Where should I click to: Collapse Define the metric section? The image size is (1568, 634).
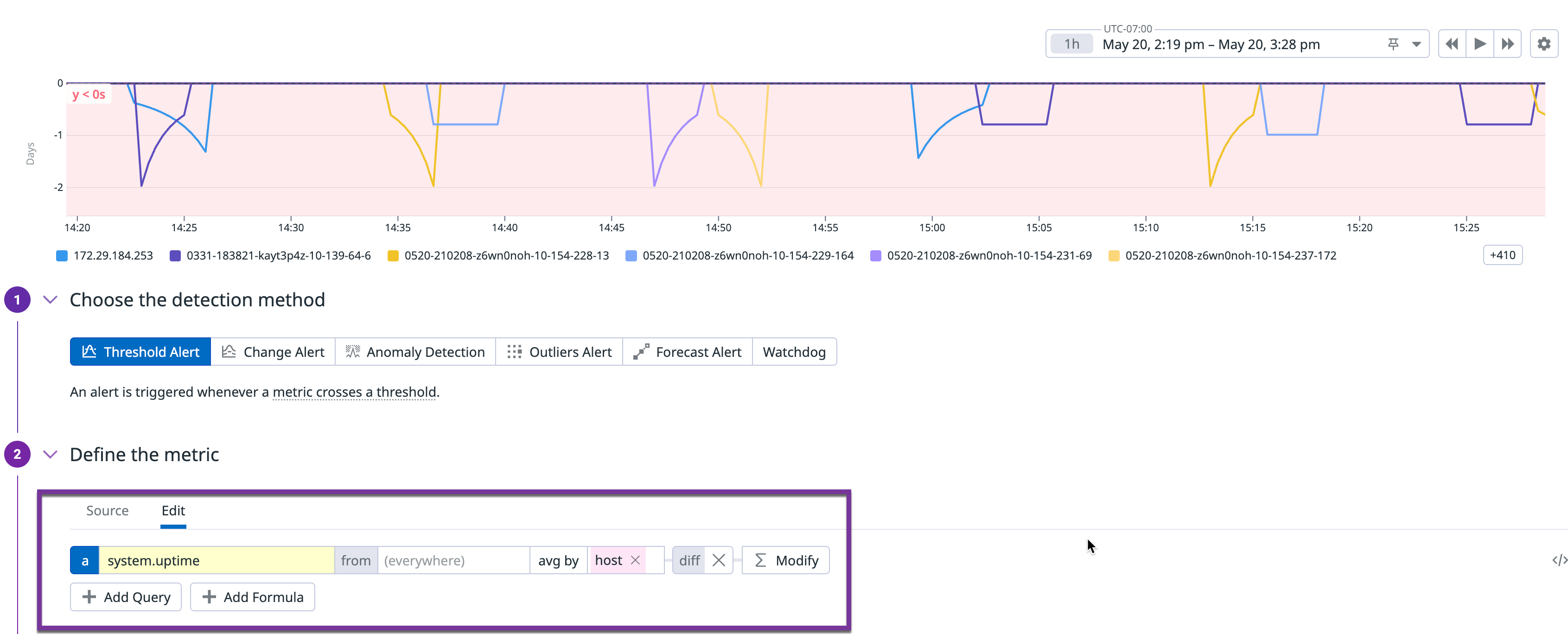tap(51, 454)
